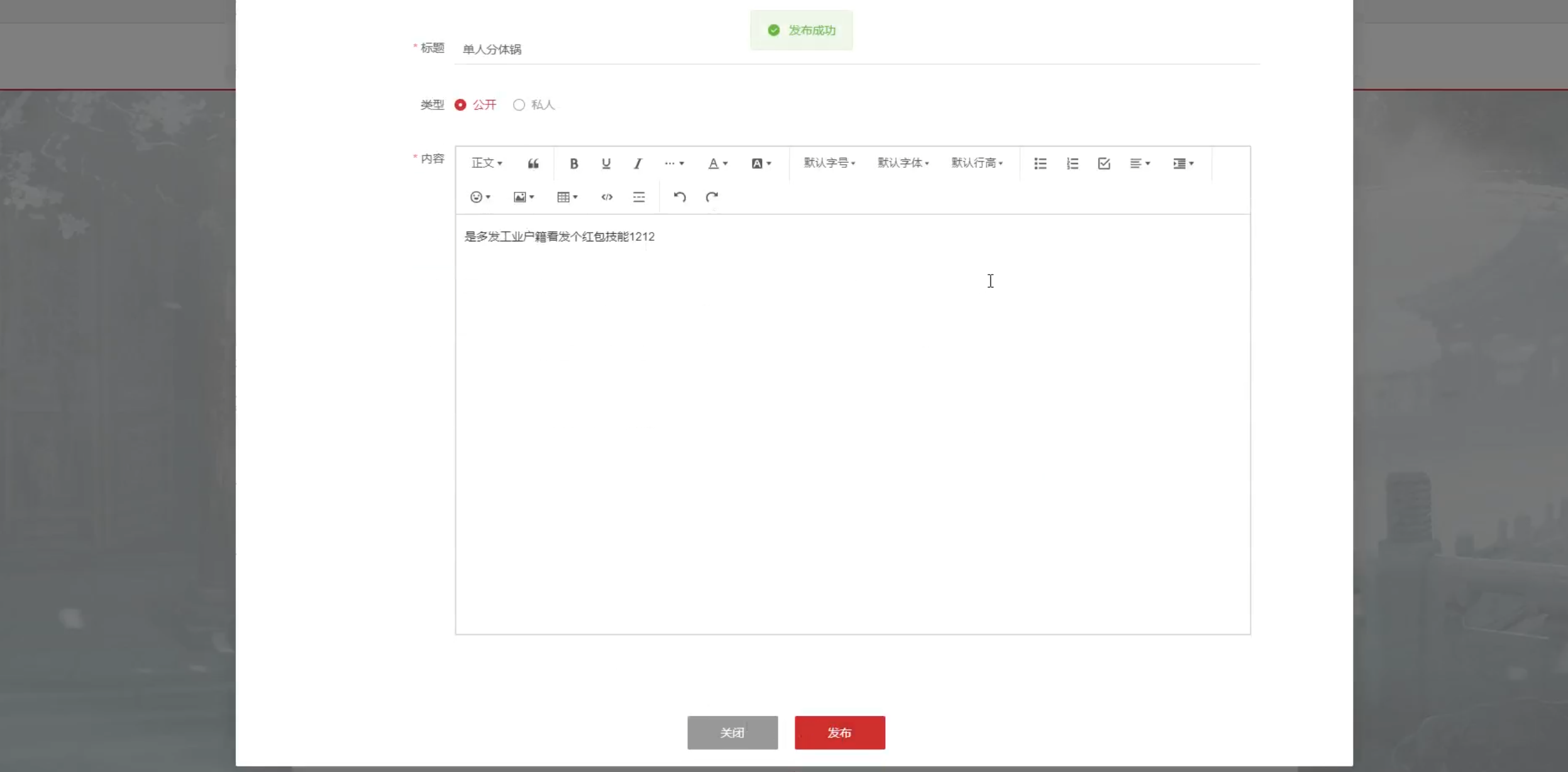This screenshot has width=1568, height=772.
Task: Toggle bold text formatting
Action: [x=573, y=163]
